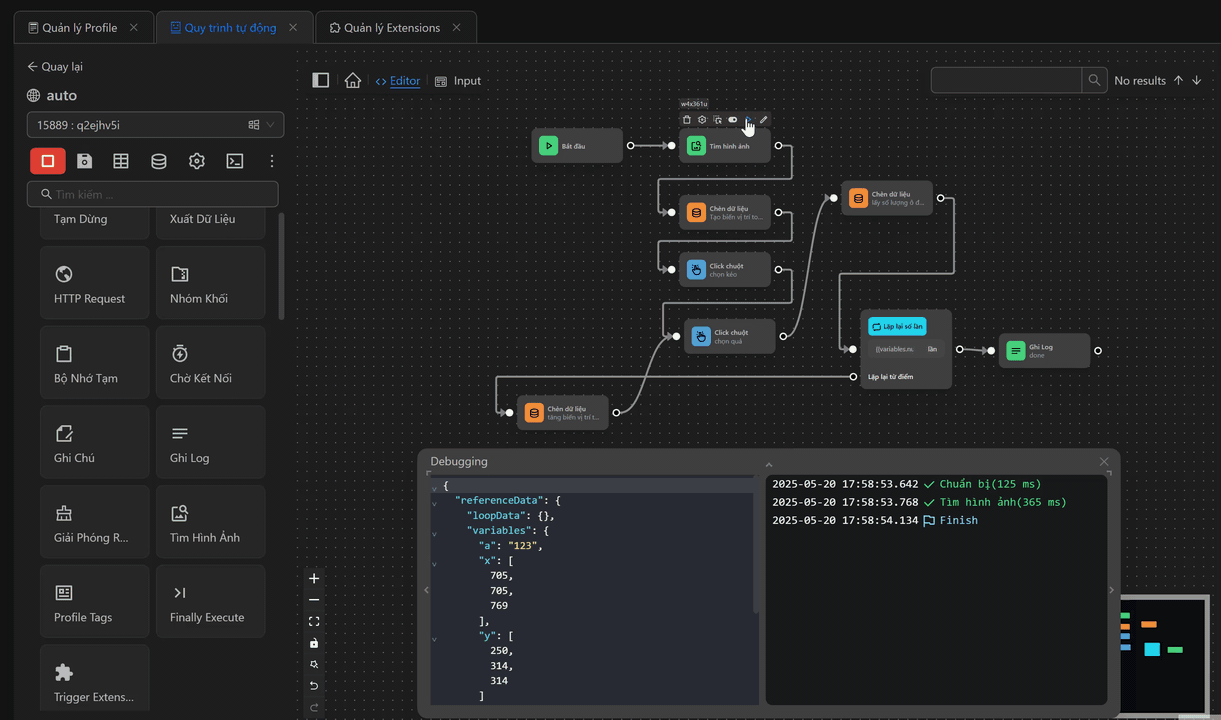Collapse the Debugging panel with top chevron
The width and height of the screenshot is (1221, 720).
coord(769,464)
